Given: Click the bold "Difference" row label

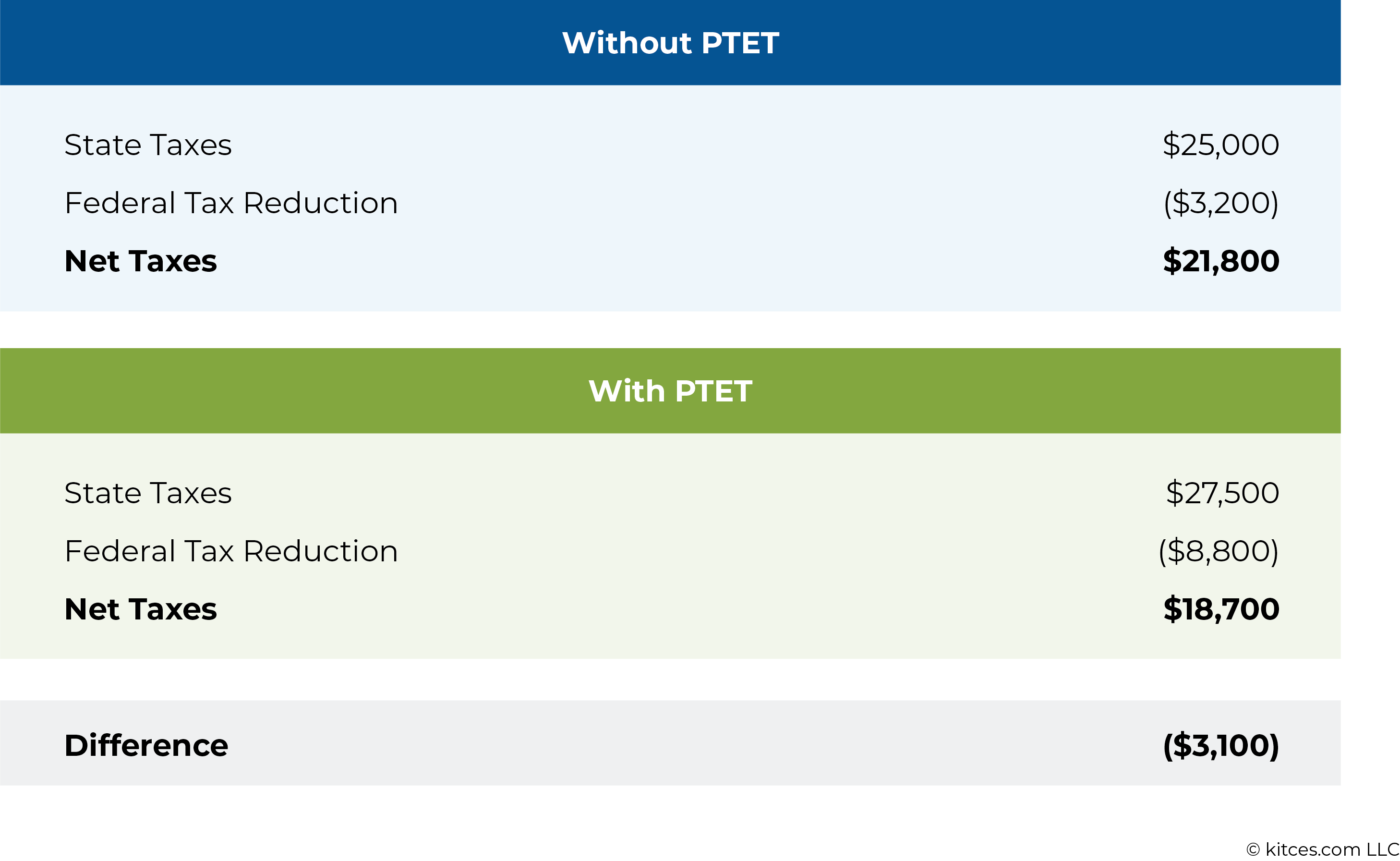Looking at the screenshot, I should click(146, 745).
